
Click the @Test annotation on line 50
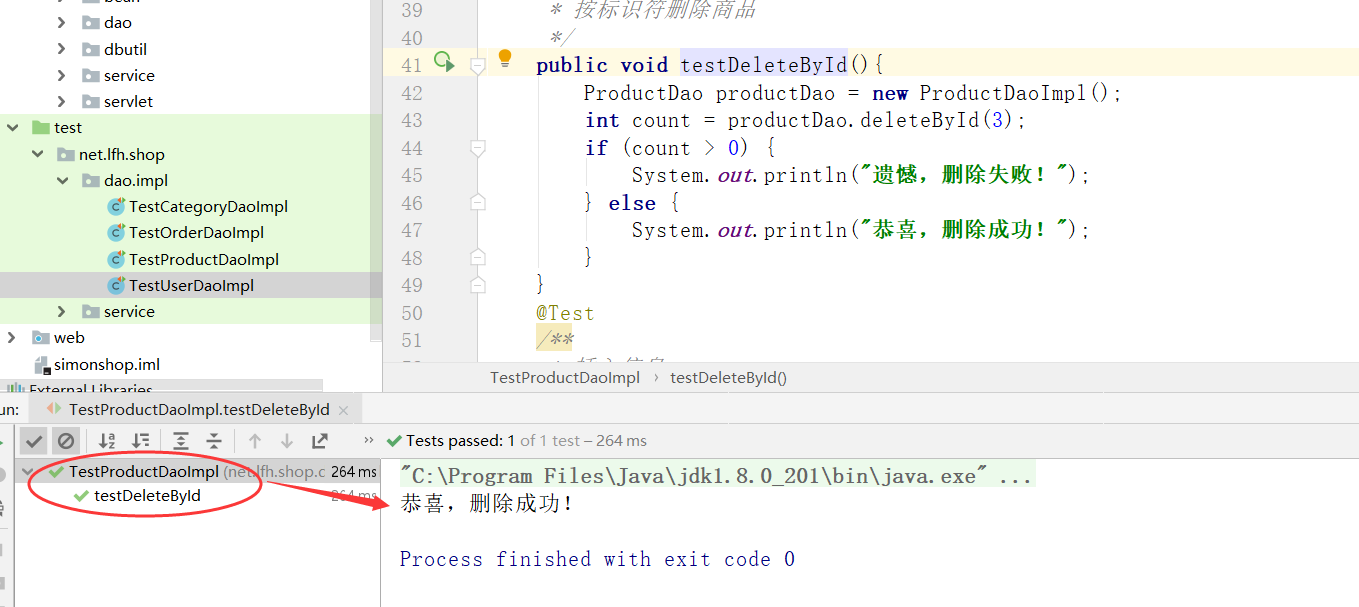click(x=565, y=313)
